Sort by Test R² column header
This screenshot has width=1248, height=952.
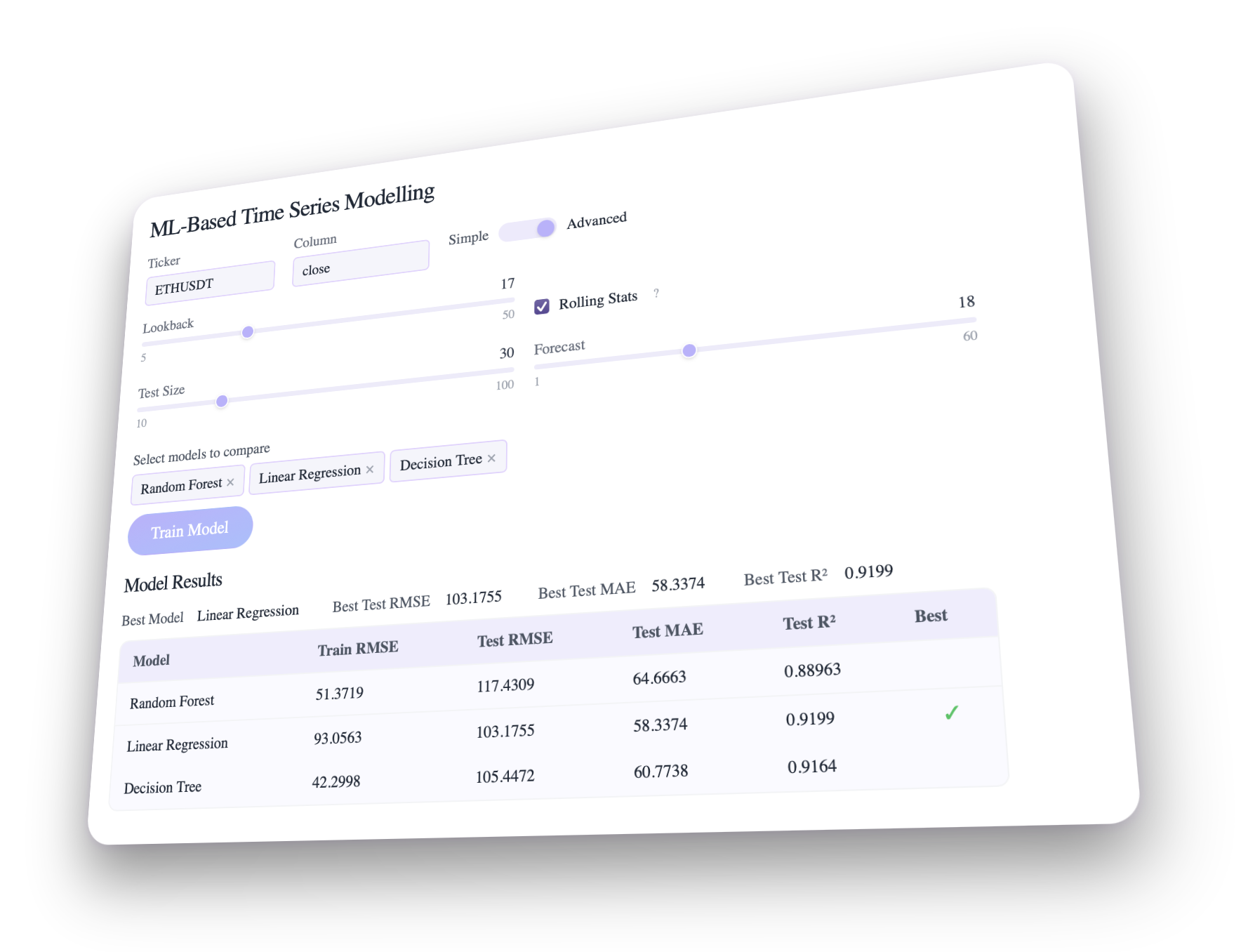pos(809,623)
